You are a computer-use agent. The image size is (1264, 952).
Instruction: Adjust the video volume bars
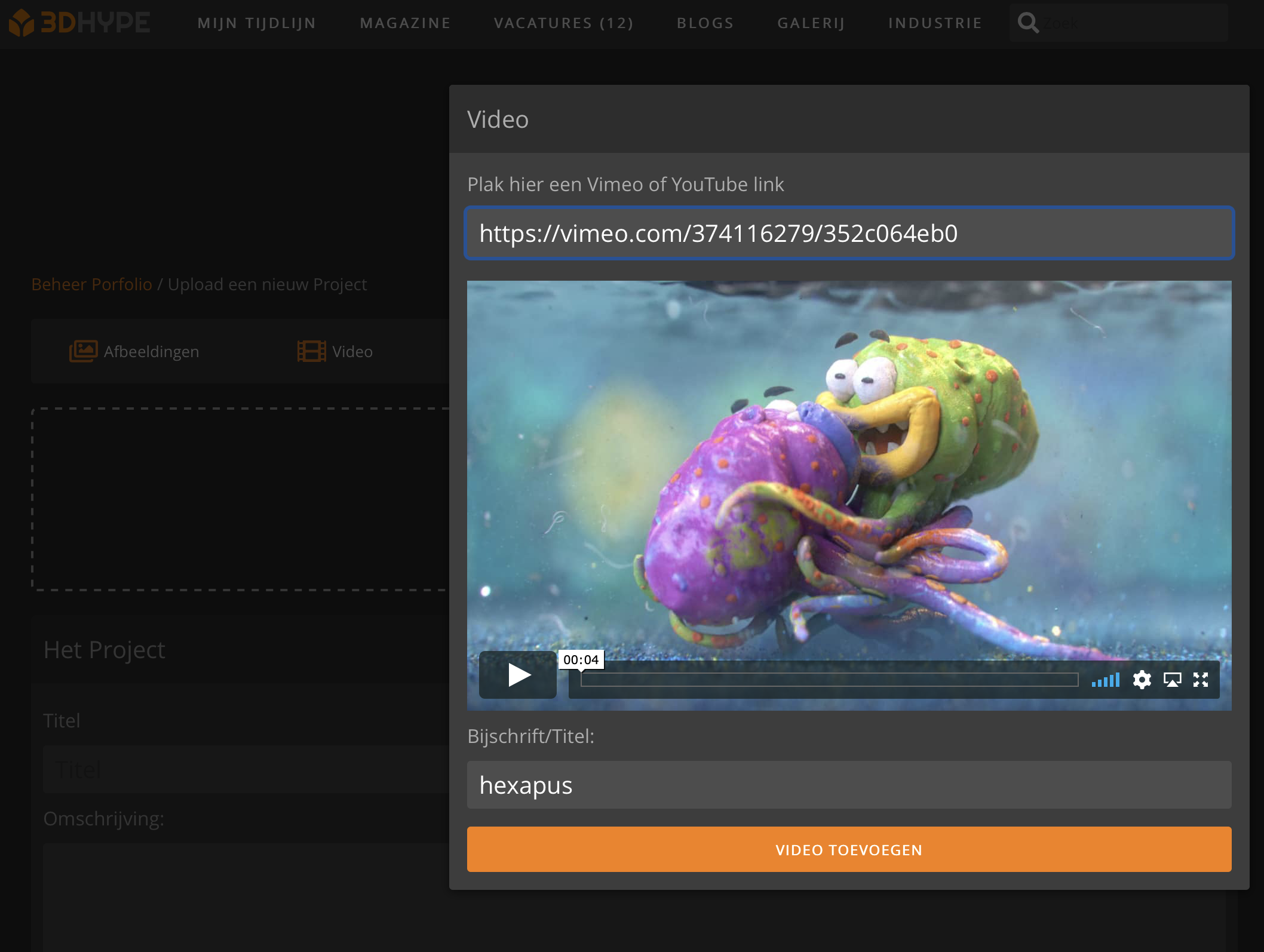1105,680
